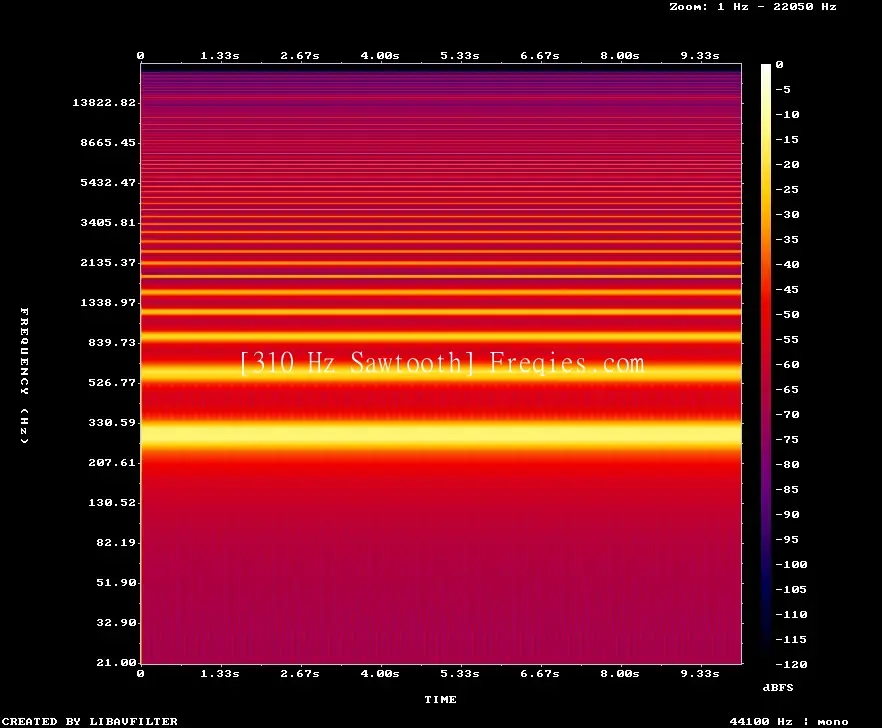Select the 8665.45 frequency label
Viewport: 882px width, 728px height.
108,142
